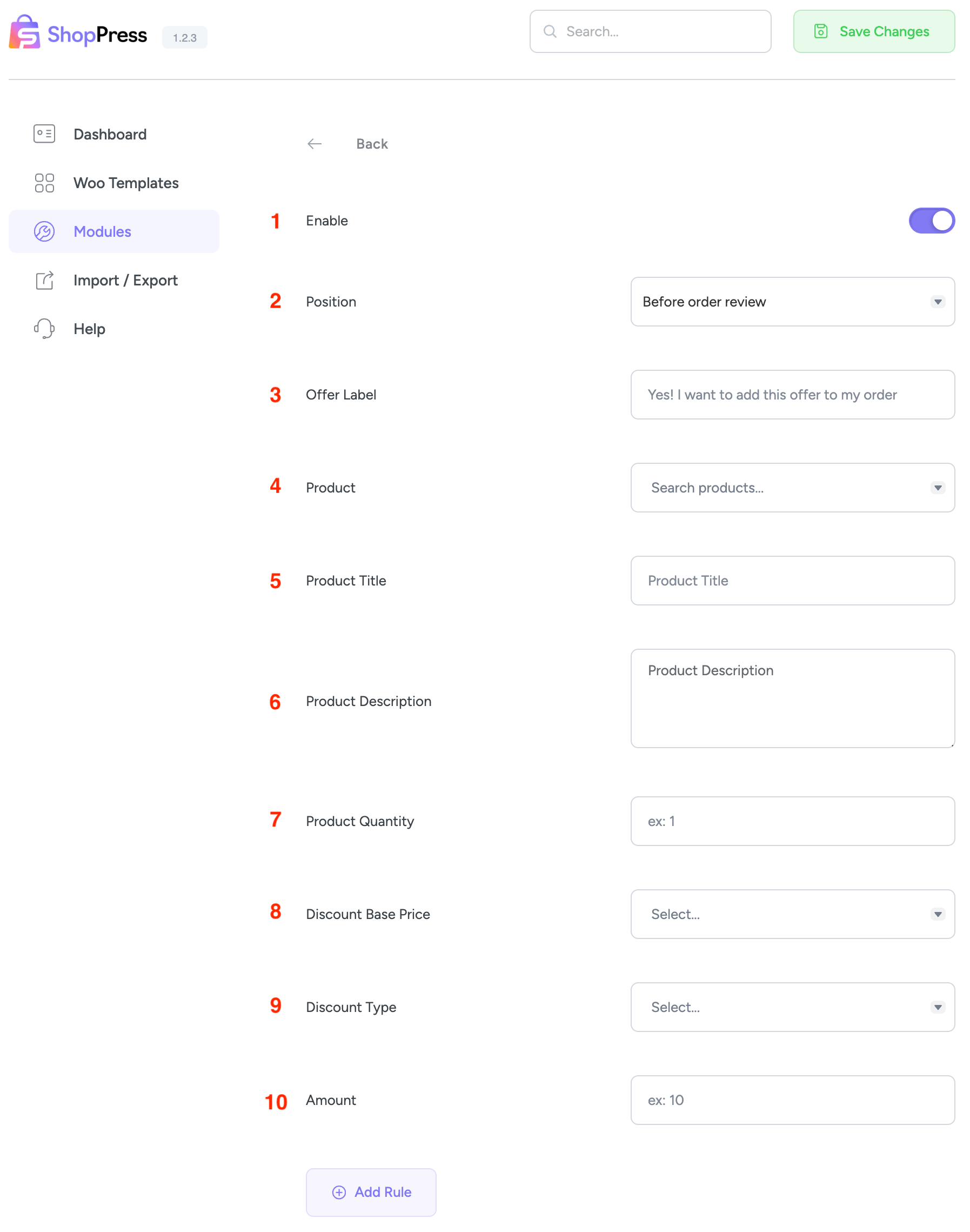The width and height of the screenshot is (970, 1232).
Task: Click the back arrow icon
Action: click(315, 144)
